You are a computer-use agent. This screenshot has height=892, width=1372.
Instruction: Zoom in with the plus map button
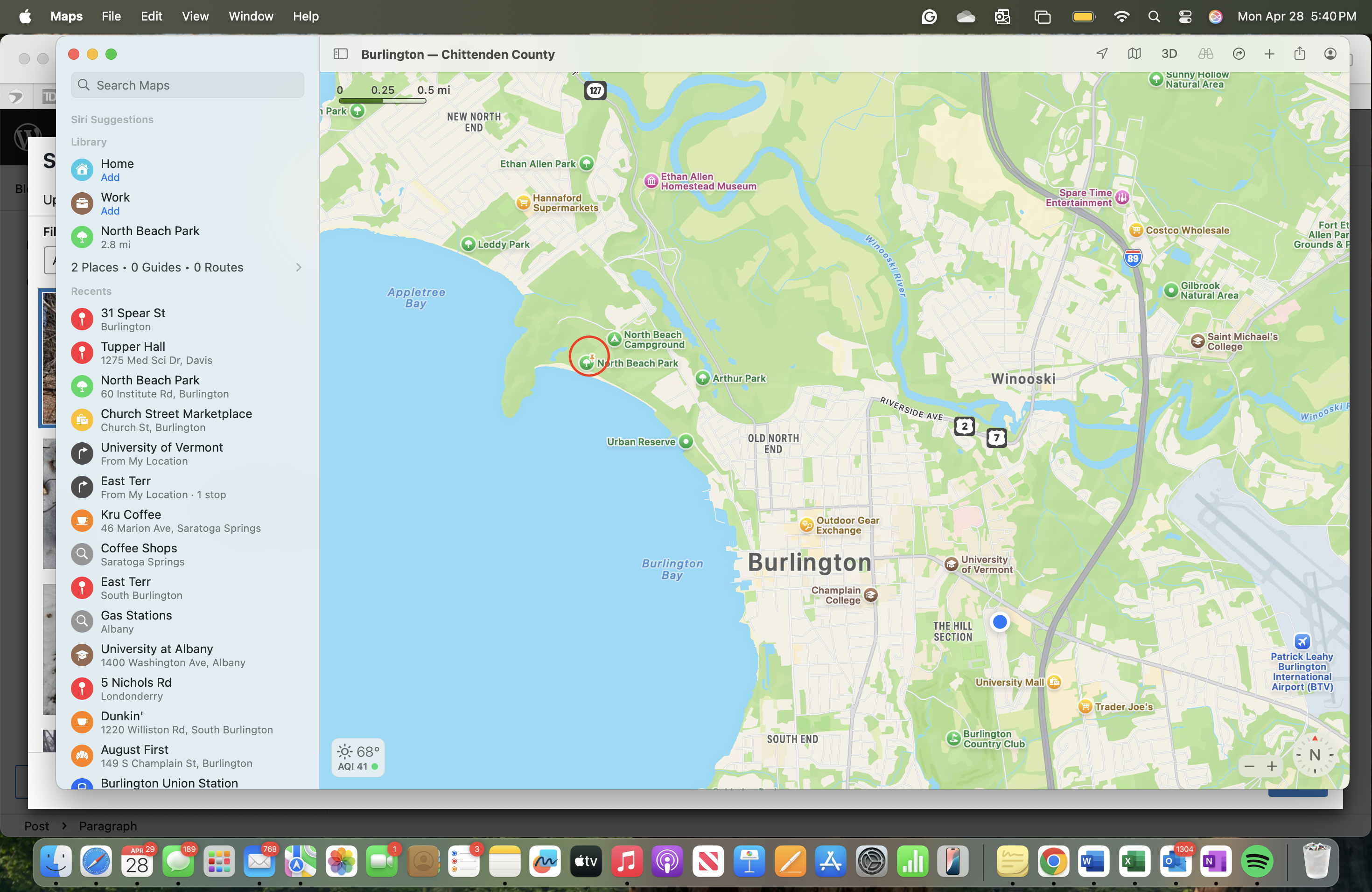(x=1272, y=767)
